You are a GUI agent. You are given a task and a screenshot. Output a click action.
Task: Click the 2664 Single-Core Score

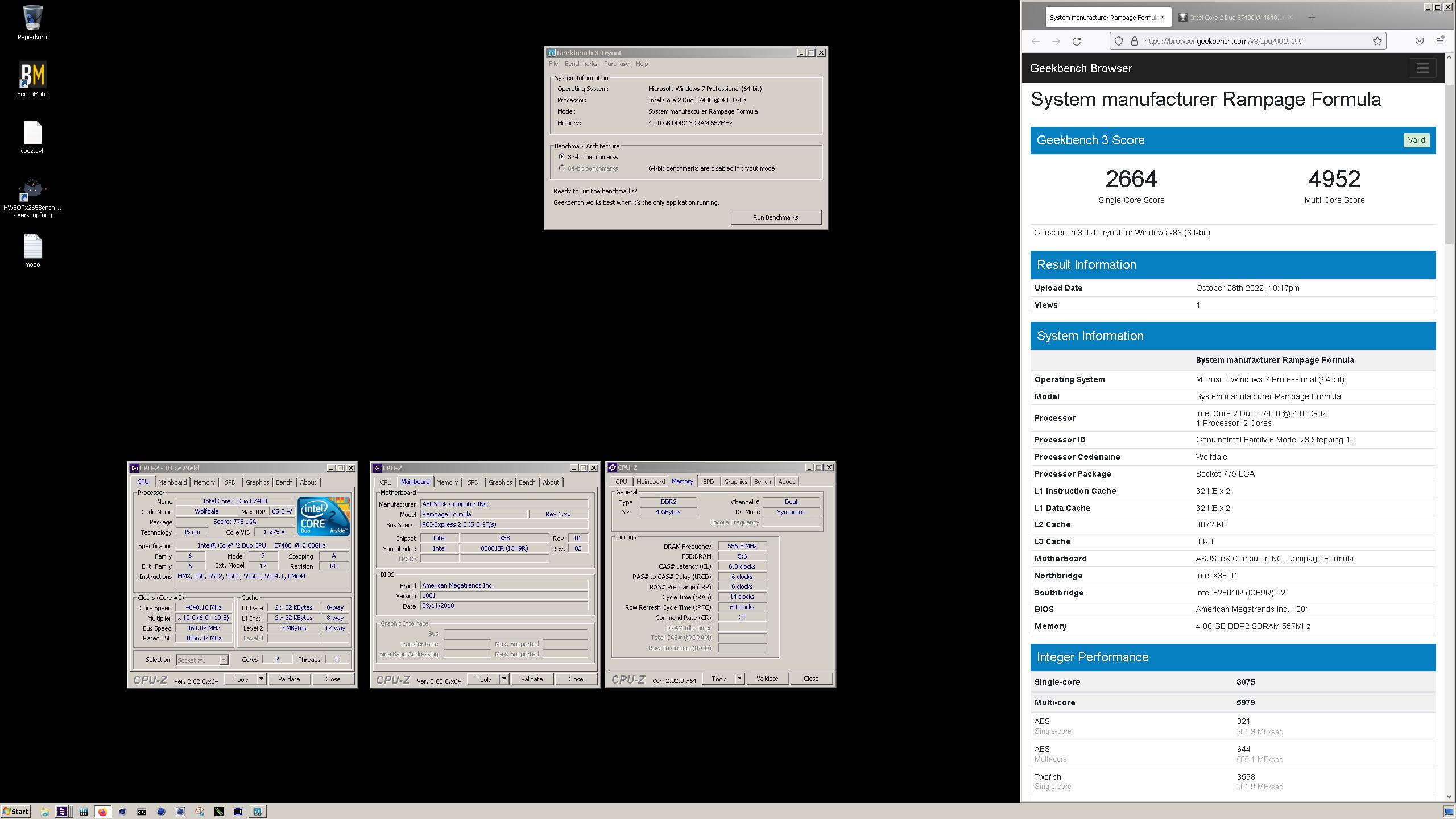[x=1131, y=179]
